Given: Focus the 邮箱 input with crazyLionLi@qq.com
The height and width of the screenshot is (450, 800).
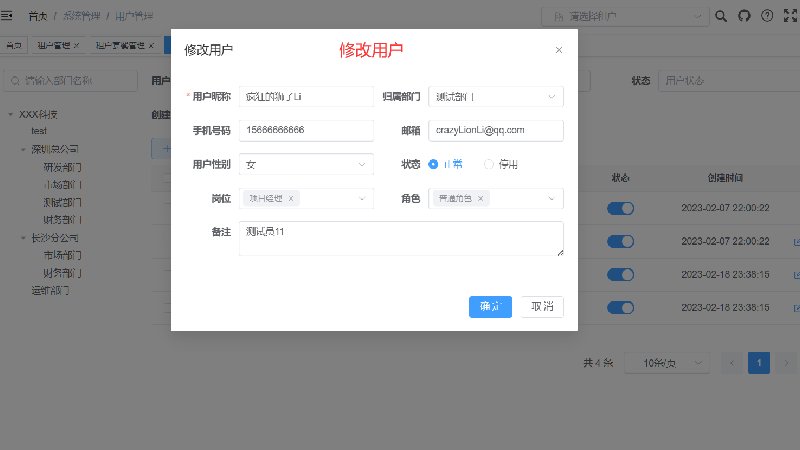Looking at the screenshot, I should (495, 131).
